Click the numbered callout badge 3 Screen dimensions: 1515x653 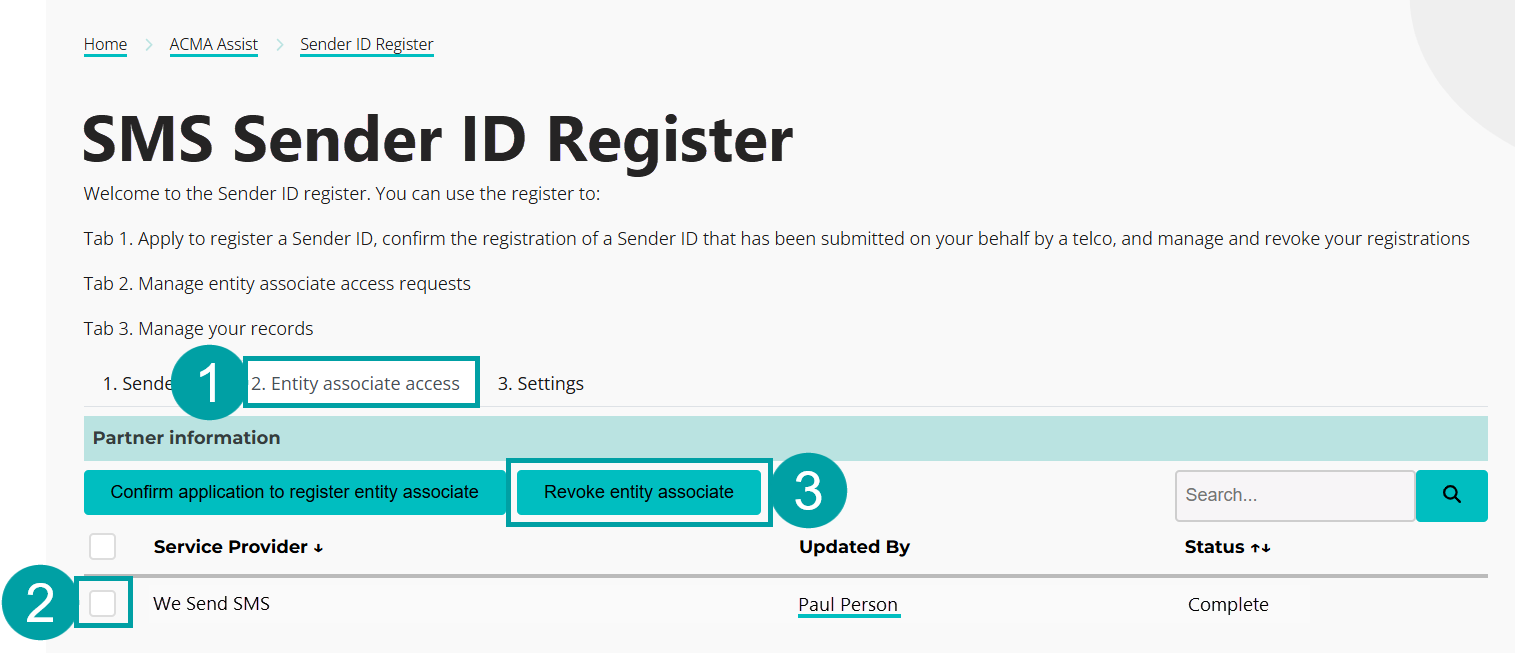click(812, 490)
